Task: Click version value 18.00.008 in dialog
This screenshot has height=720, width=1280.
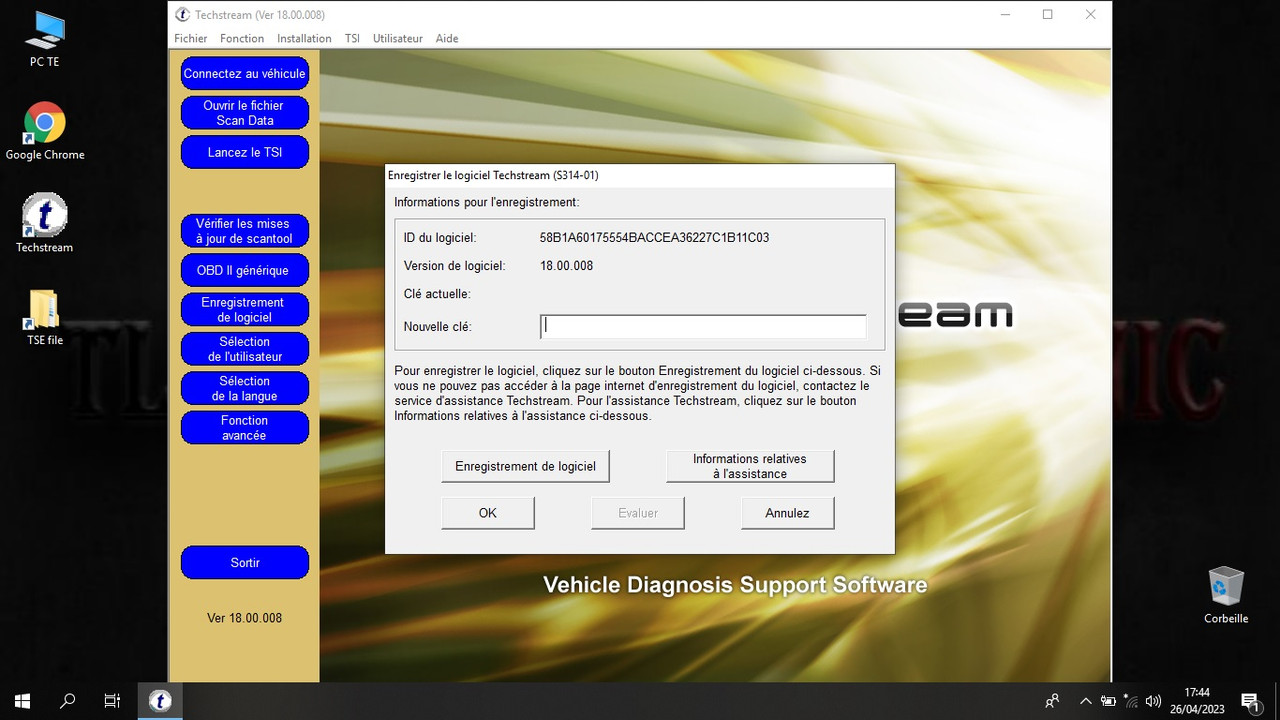Action: click(x=567, y=266)
